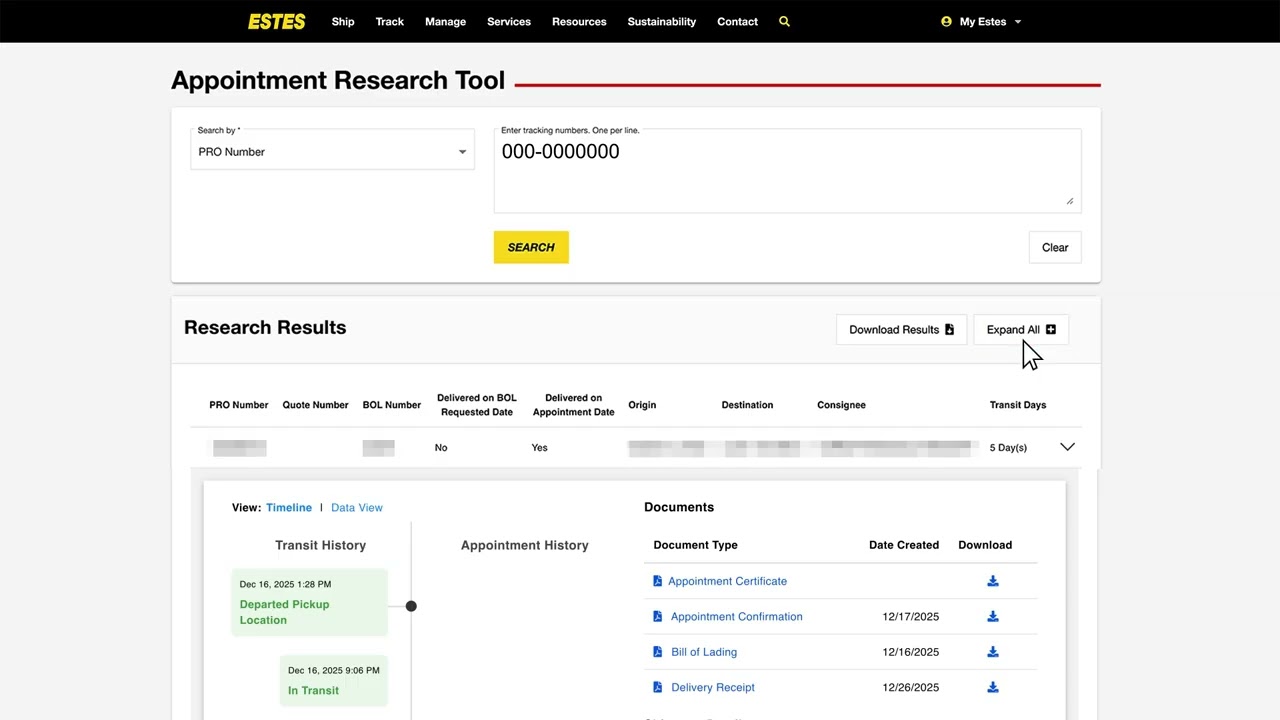
Task: Expand All research results
Action: pos(1021,329)
